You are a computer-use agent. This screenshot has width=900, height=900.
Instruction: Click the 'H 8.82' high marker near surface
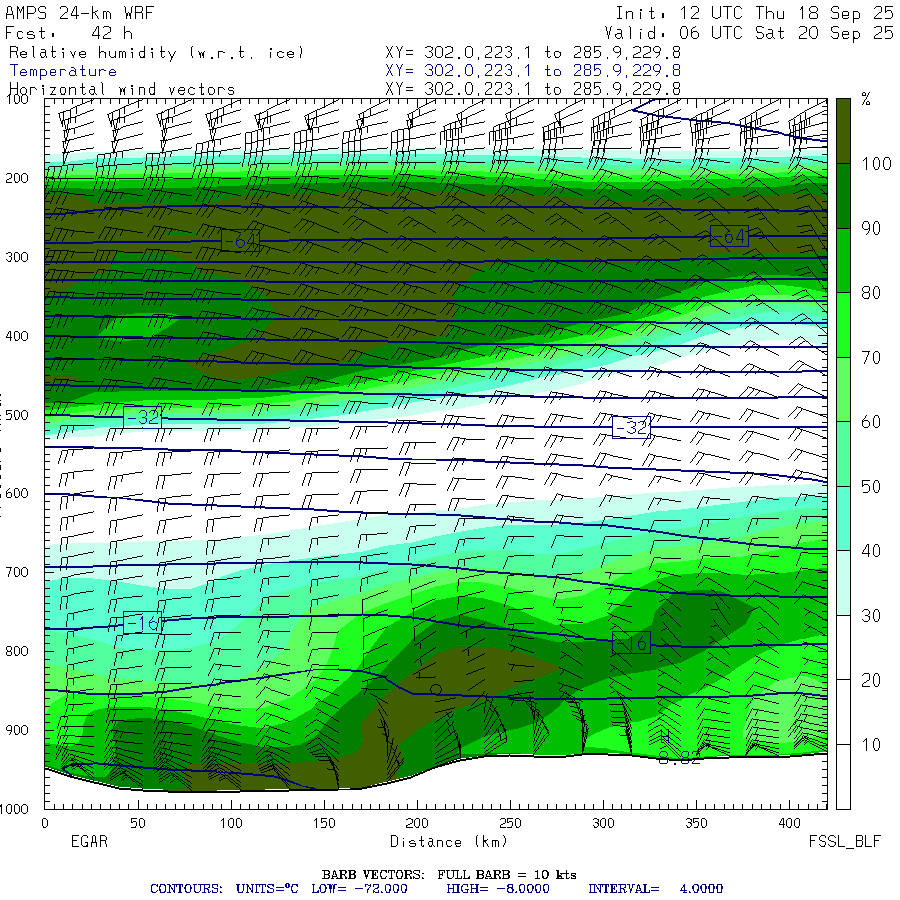coord(679,748)
